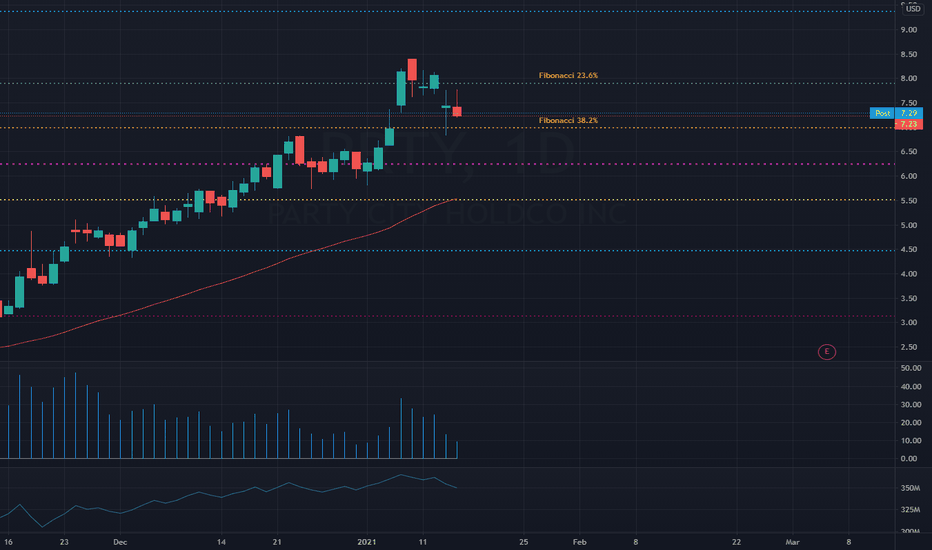Click the 40.00 volume axis label
932x550 pixels.
tap(911, 386)
